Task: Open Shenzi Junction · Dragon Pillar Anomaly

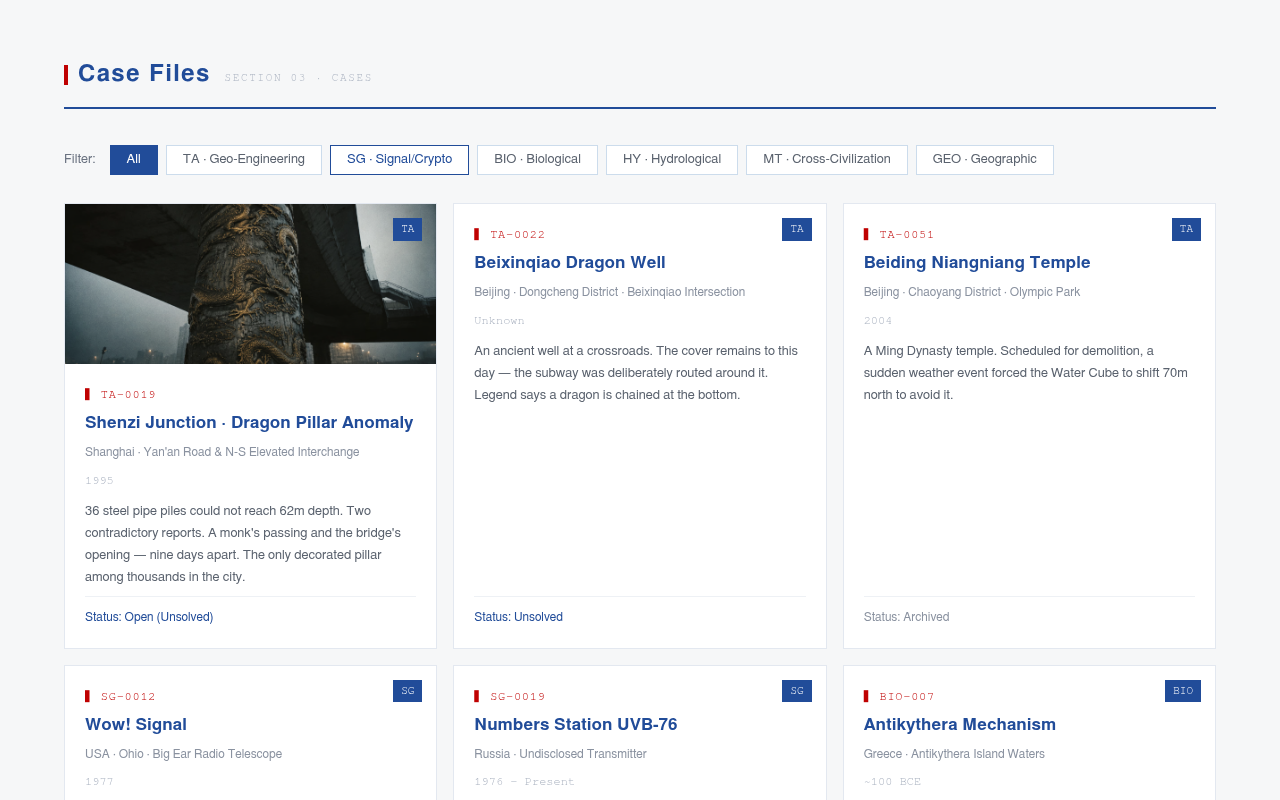Action: pyautogui.click(x=249, y=423)
